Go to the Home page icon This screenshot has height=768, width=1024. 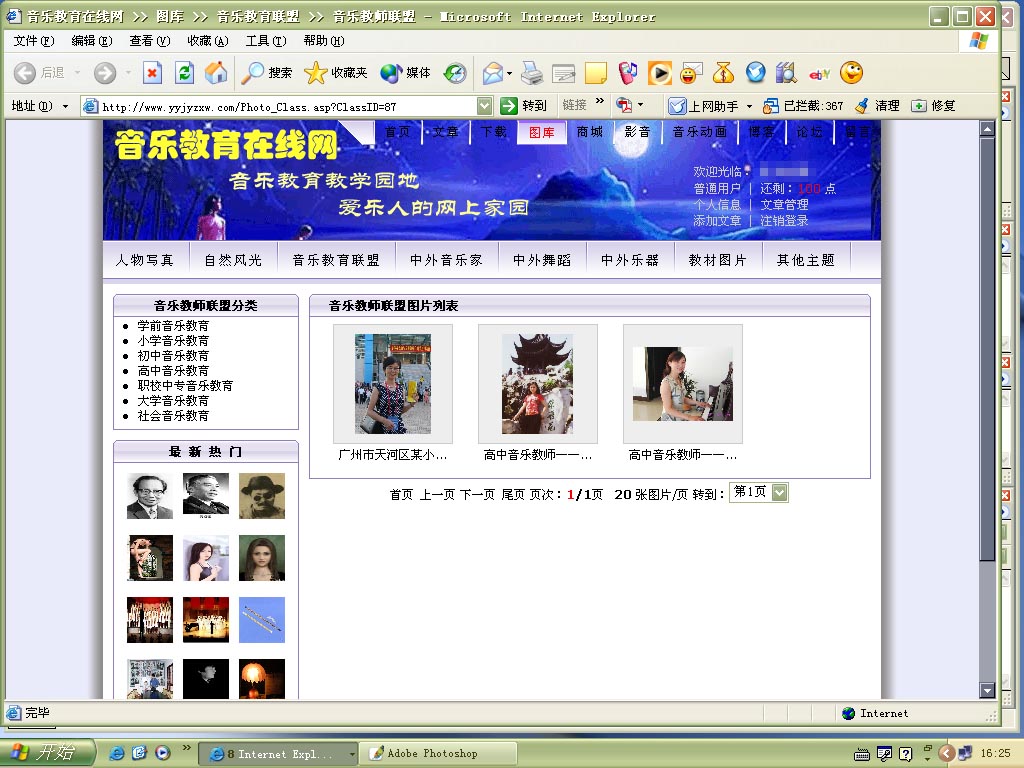216,73
